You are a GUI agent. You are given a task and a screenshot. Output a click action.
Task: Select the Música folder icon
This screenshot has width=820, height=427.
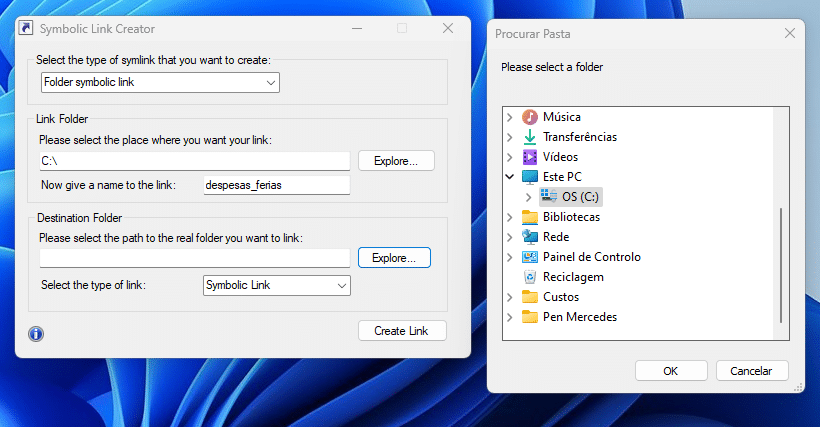pyautogui.click(x=529, y=117)
